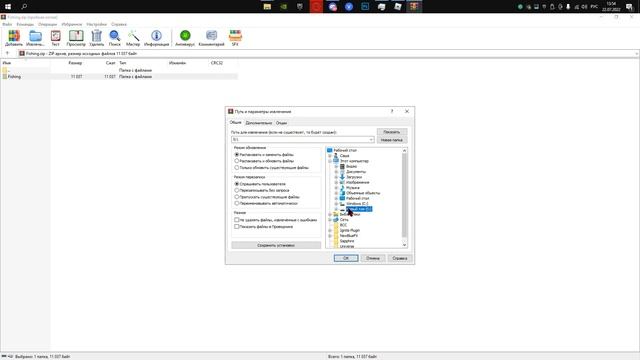The image size is (640, 360).
Task: Click the folder tree scroll-up arrow
Action: [x=404, y=151]
